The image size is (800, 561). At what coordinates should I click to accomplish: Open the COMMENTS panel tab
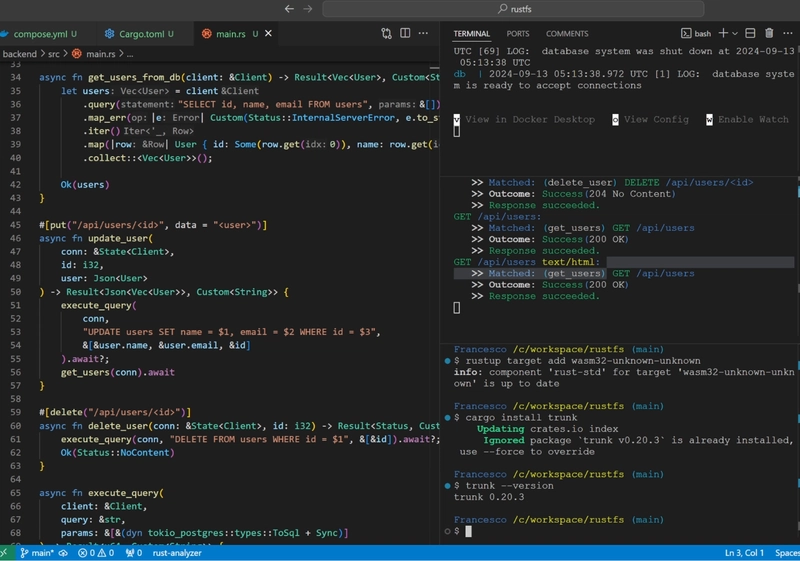567,34
